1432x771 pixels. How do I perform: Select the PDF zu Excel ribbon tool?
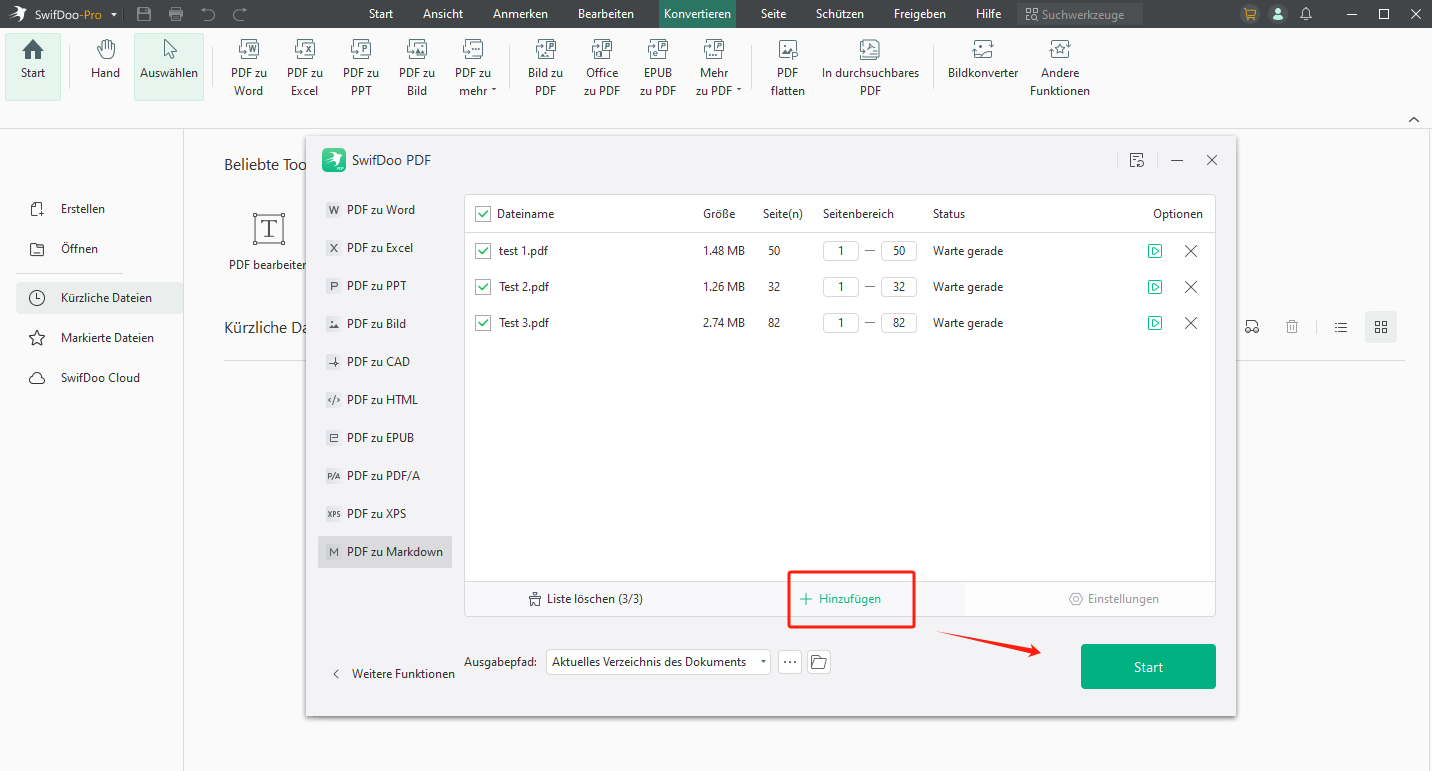(x=304, y=68)
